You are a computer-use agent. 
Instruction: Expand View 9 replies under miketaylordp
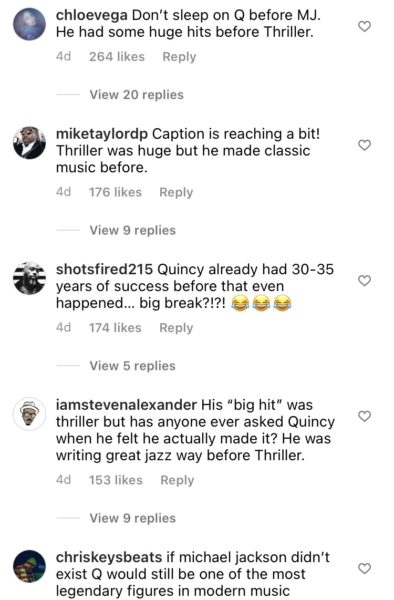pos(132,230)
